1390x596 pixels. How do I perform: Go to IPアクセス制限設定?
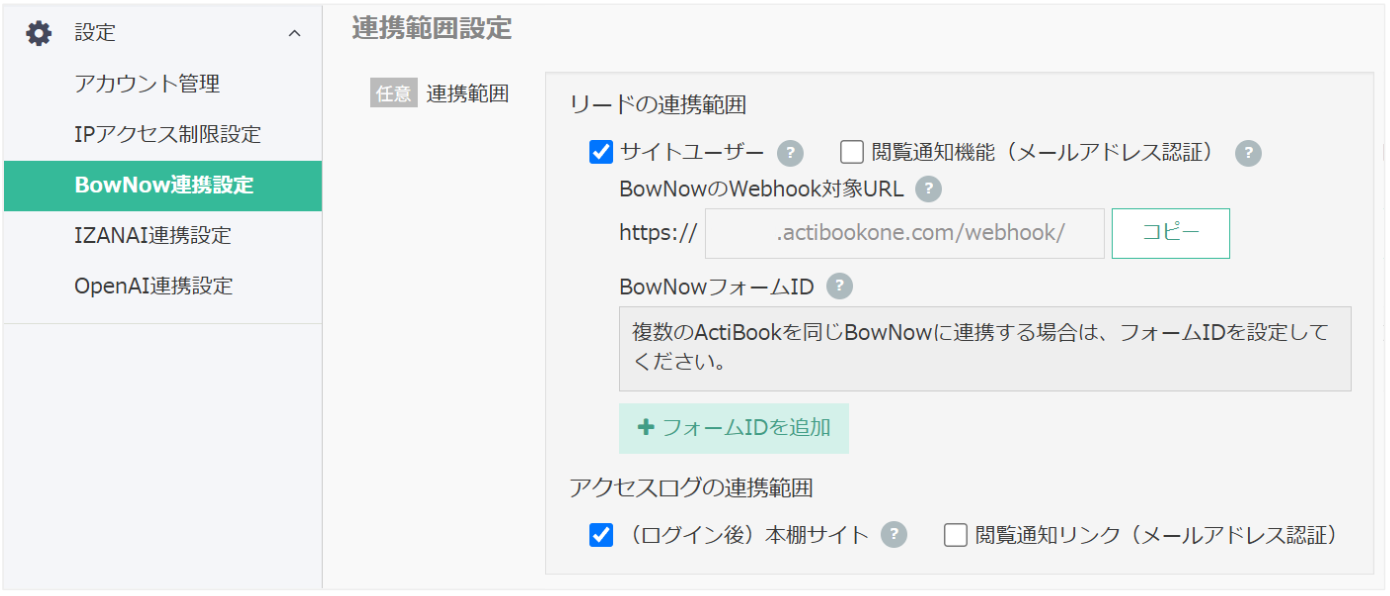pos(167,134)
